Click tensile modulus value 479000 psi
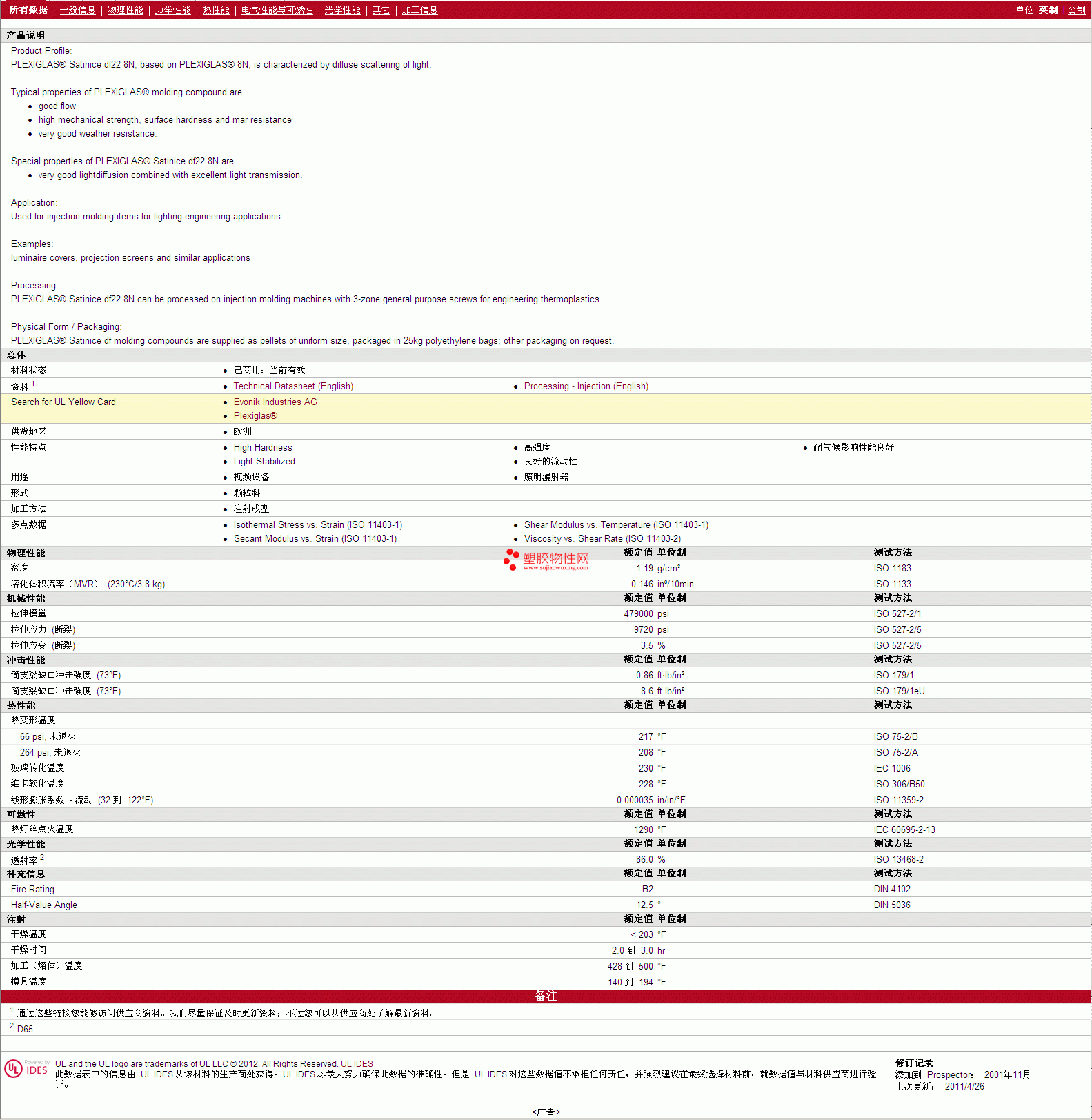1092x1120 pixels. (646, 614)
